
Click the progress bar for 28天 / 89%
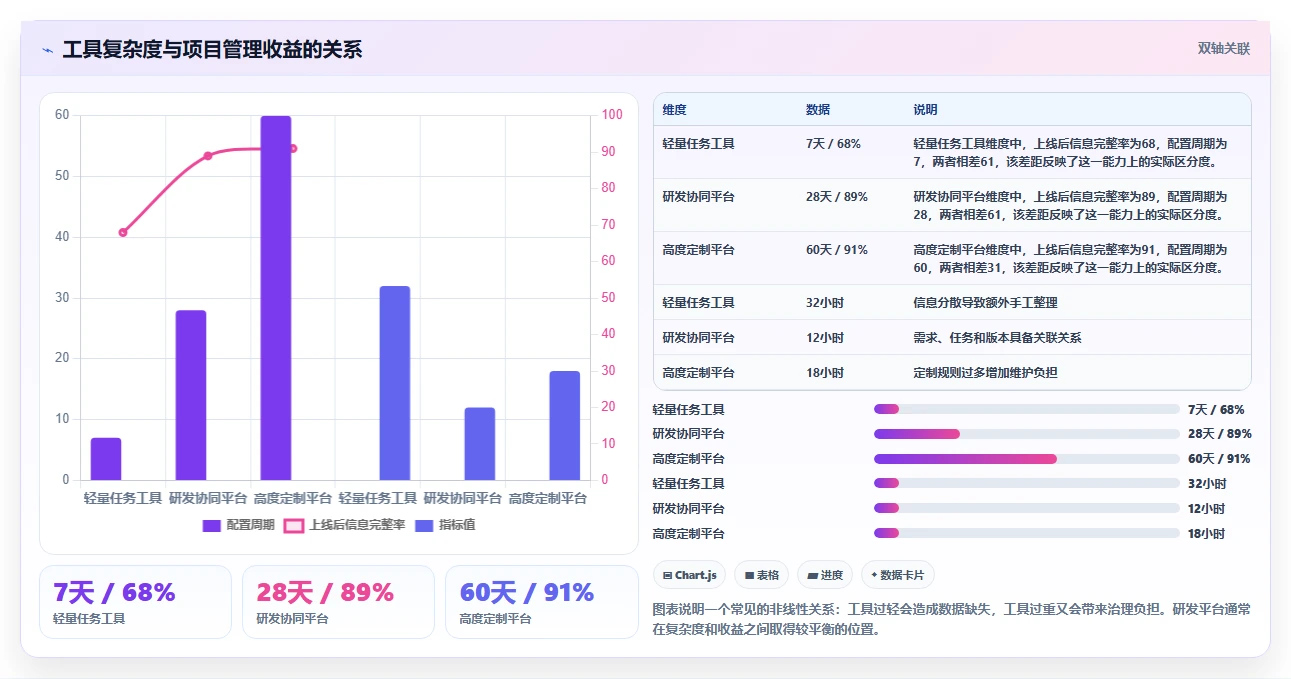coord(1027,434)
